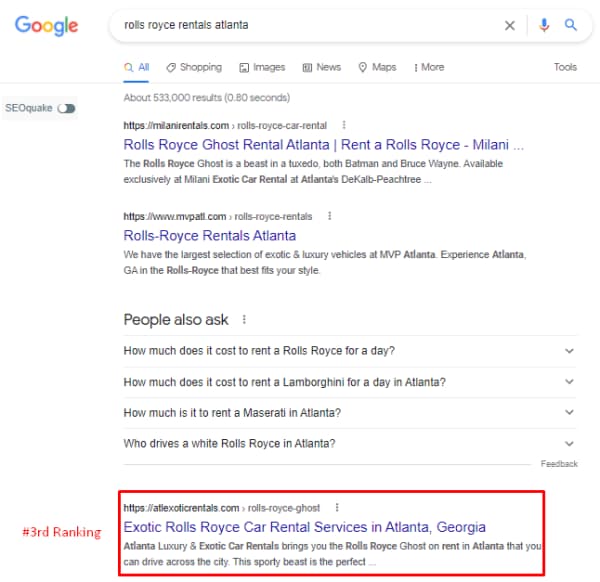Screen dimensions: 600x582
Task: Expand 'rent a Lamborghini for a day in Atlanta' question
Action: (350, 382)
